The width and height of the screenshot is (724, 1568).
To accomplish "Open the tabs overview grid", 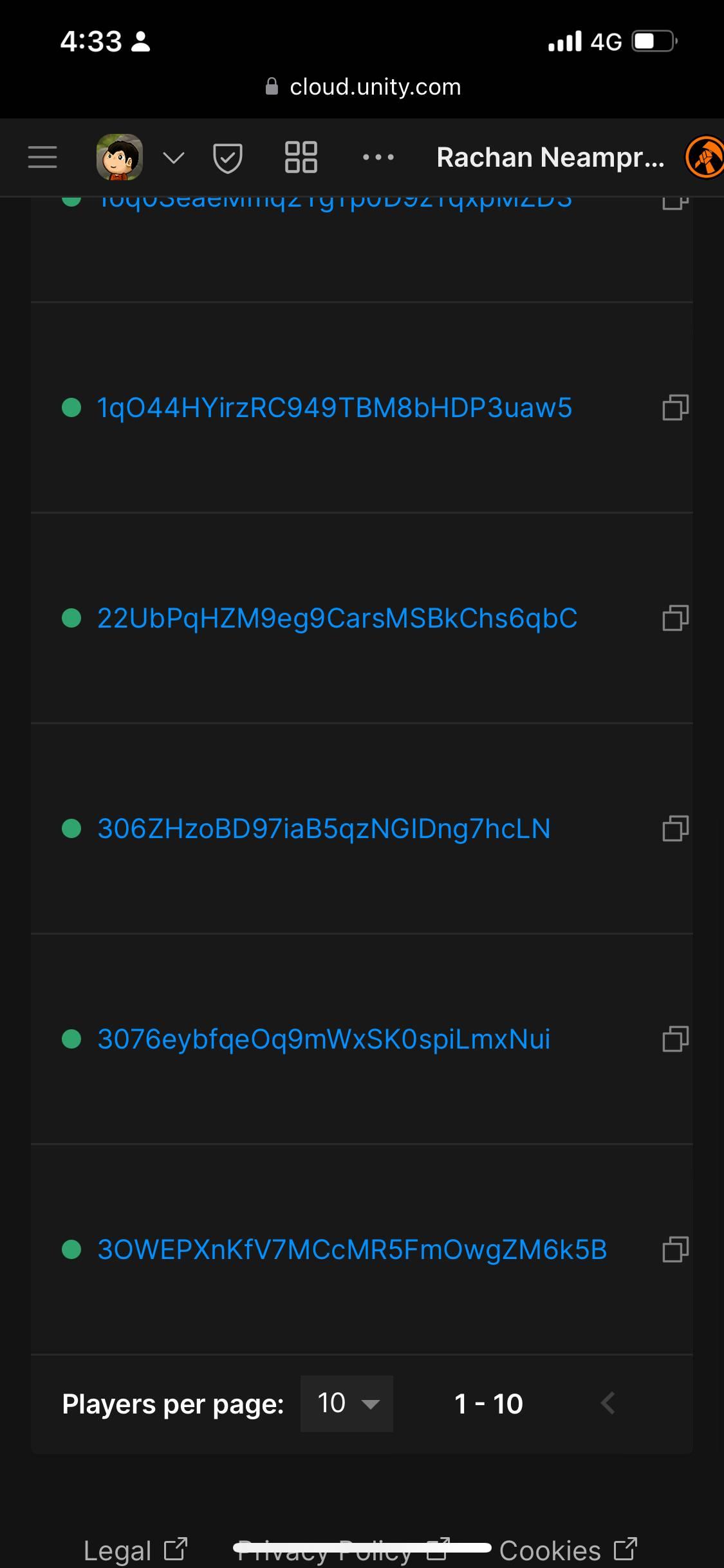I will 301,156.
